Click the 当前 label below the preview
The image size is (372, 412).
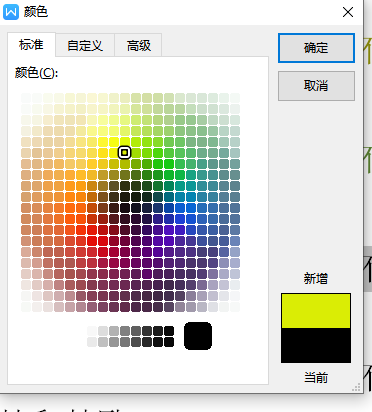tap(316, 378)
